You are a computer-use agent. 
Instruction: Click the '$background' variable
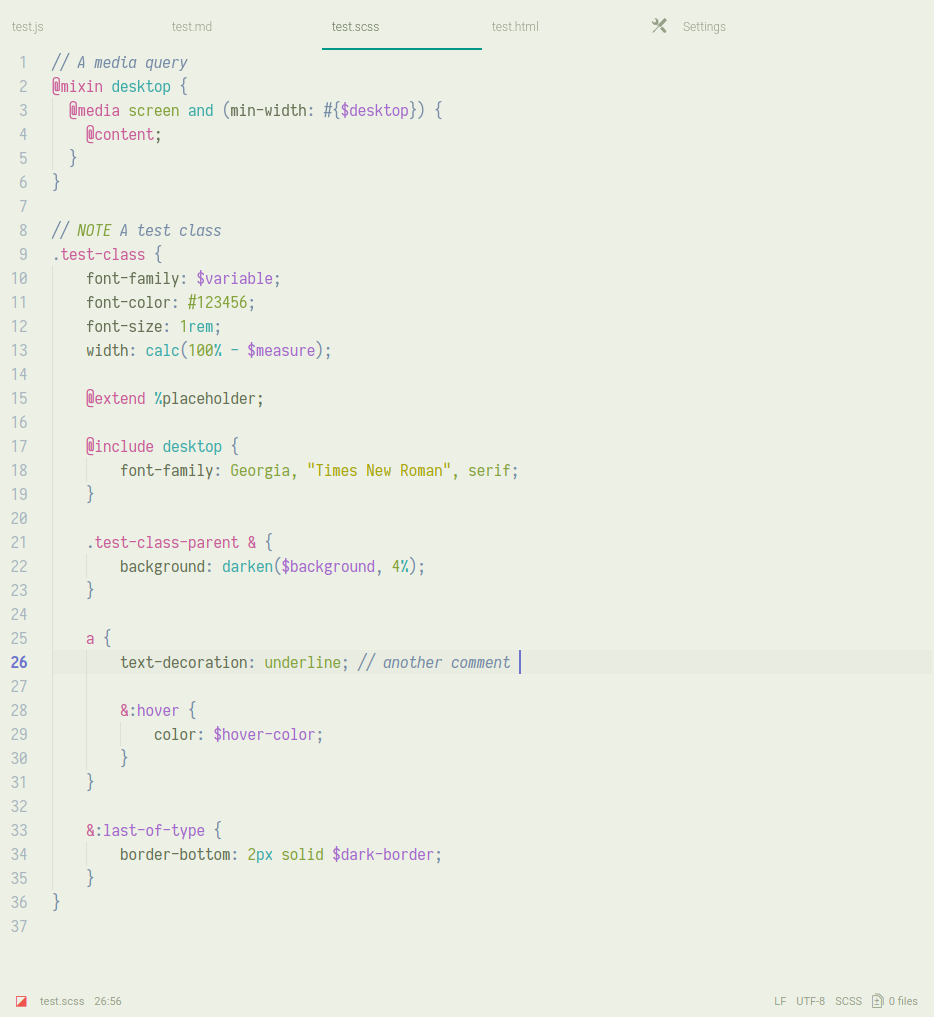328,566
